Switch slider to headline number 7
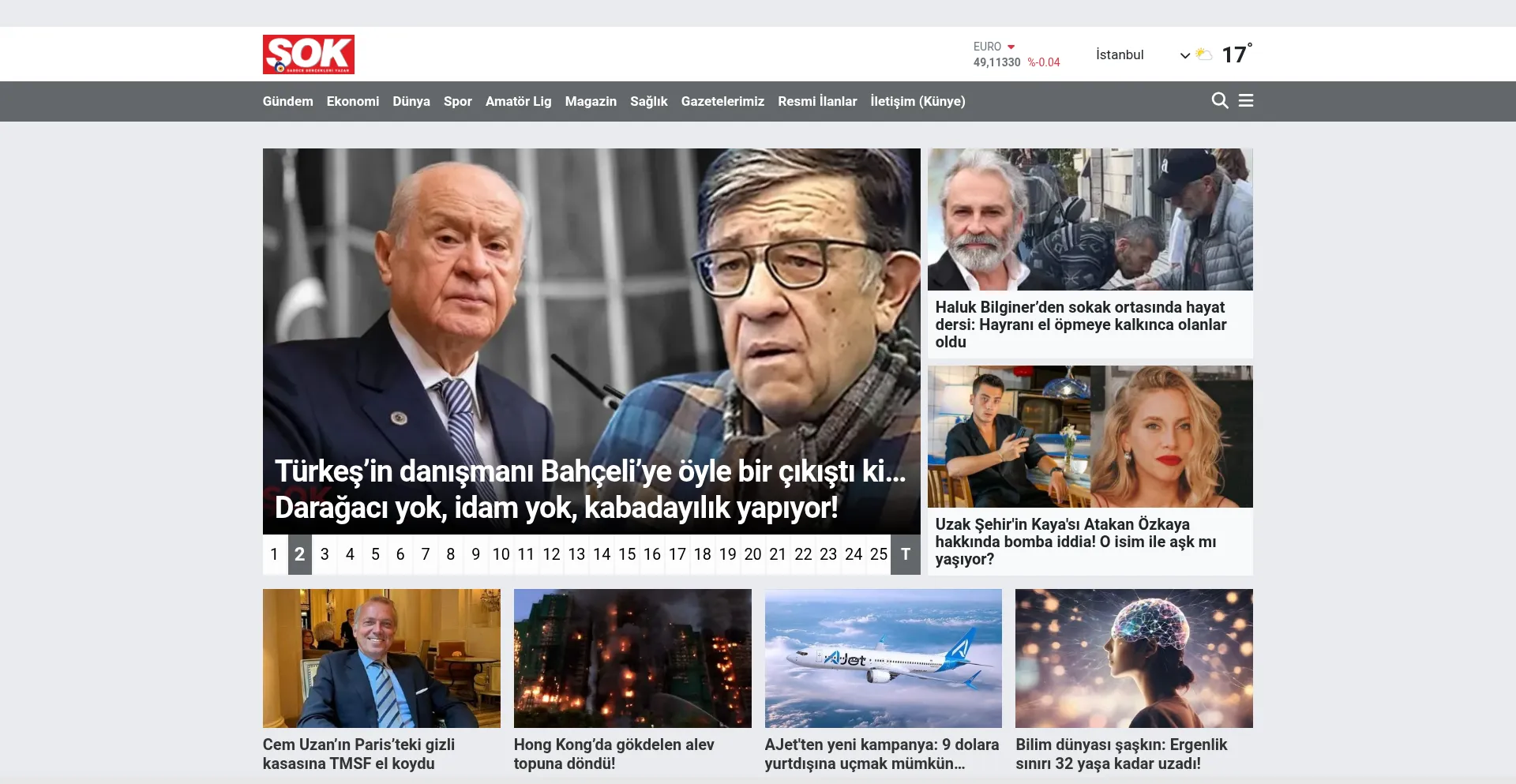 [426, 554]
